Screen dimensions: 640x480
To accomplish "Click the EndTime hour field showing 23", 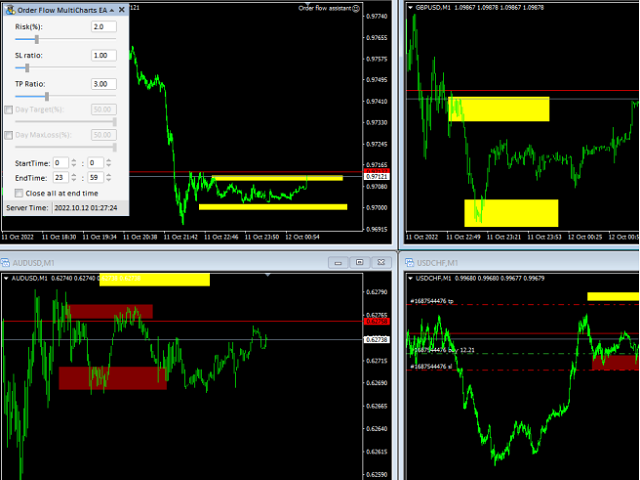I will tap(61, 178).
